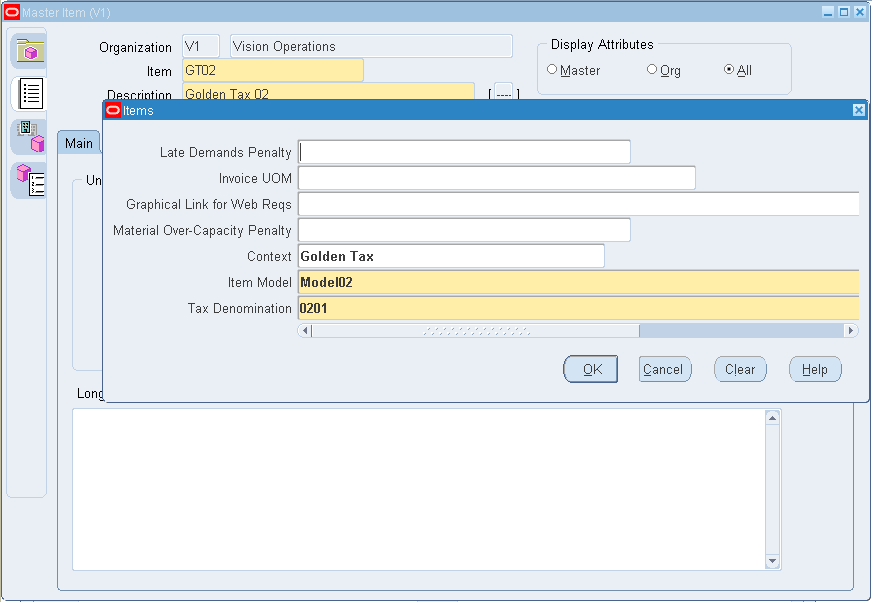
Task: Click the Organization code field V1
Action: click(201, 46)
